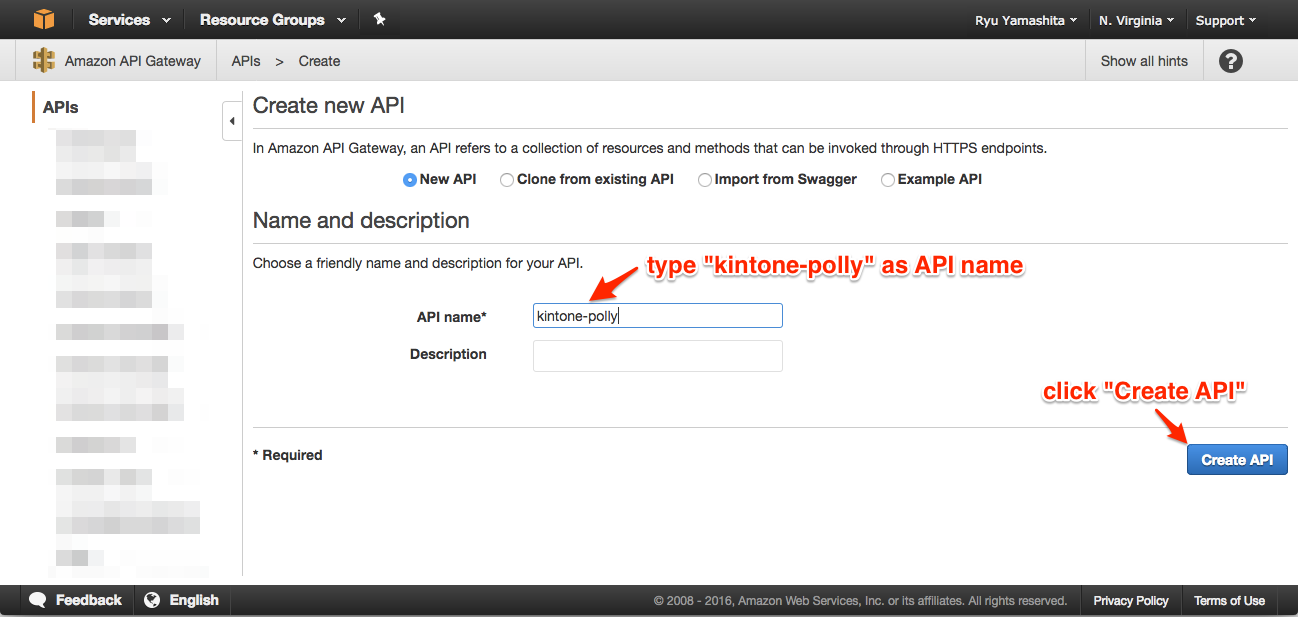Viewport: 1298px width, 617px height.
Task: Open the Resource Groups dropdown
Action: pos(272,19)
